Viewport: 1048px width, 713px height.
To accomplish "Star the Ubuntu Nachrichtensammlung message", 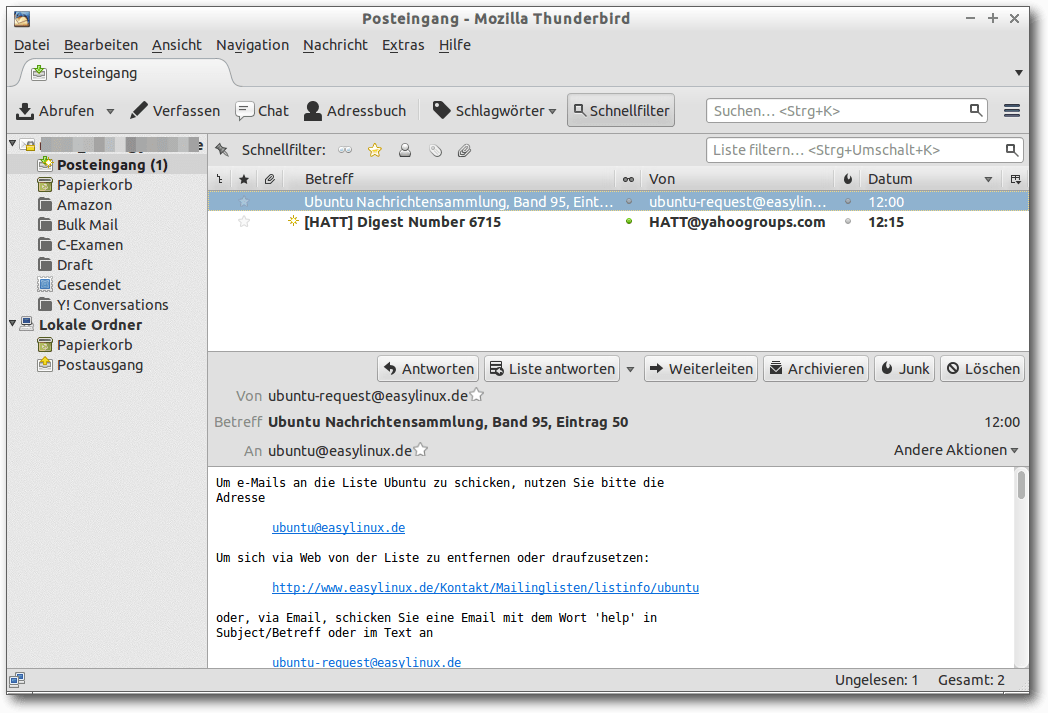I will tap(244, 202).
